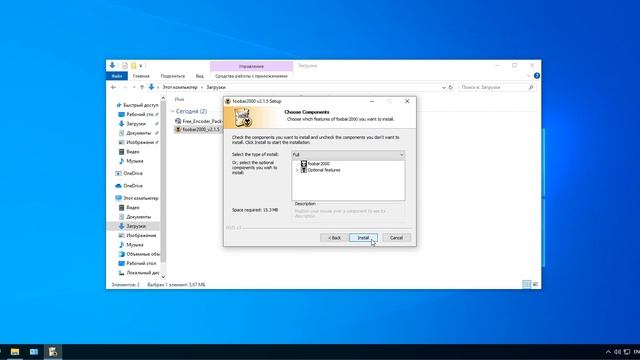The image size is (640, 360).
Task: Go up one folder level
Action: click(142, 87)
